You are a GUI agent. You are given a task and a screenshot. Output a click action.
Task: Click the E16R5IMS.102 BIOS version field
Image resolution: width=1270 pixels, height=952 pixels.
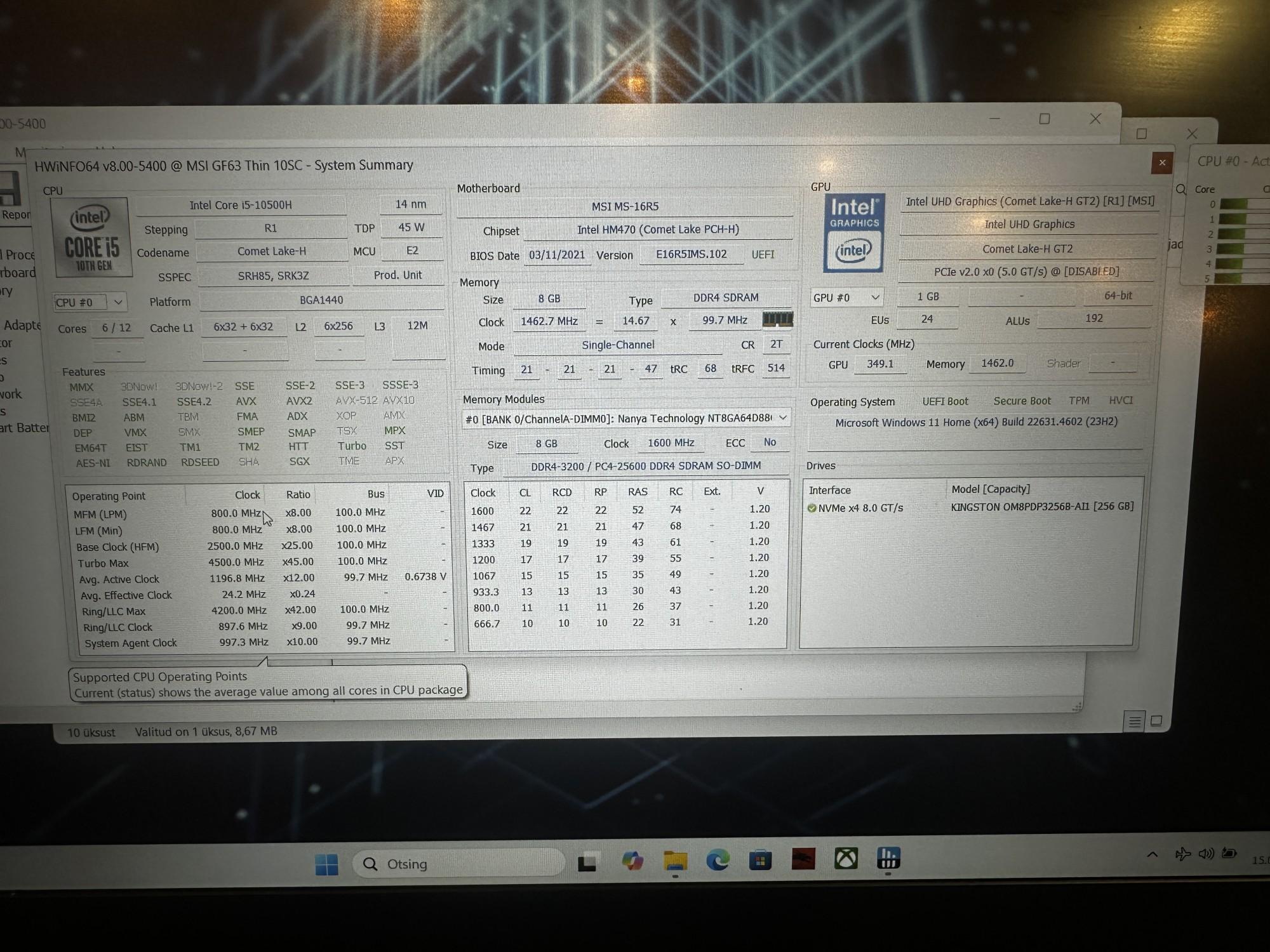coord(691,255)
